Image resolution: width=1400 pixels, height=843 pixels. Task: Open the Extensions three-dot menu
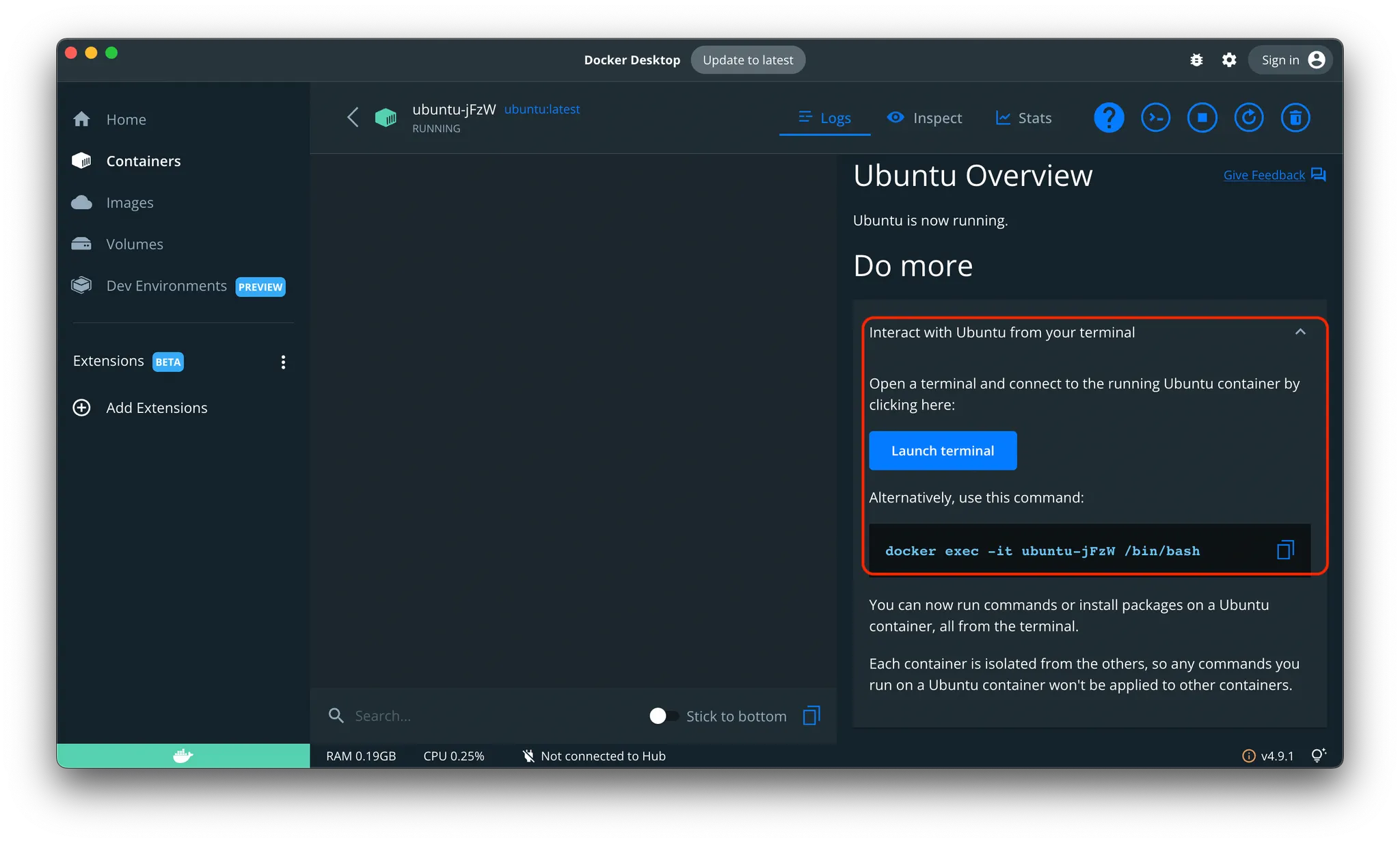pyautogui.click(x=283, y=362)
